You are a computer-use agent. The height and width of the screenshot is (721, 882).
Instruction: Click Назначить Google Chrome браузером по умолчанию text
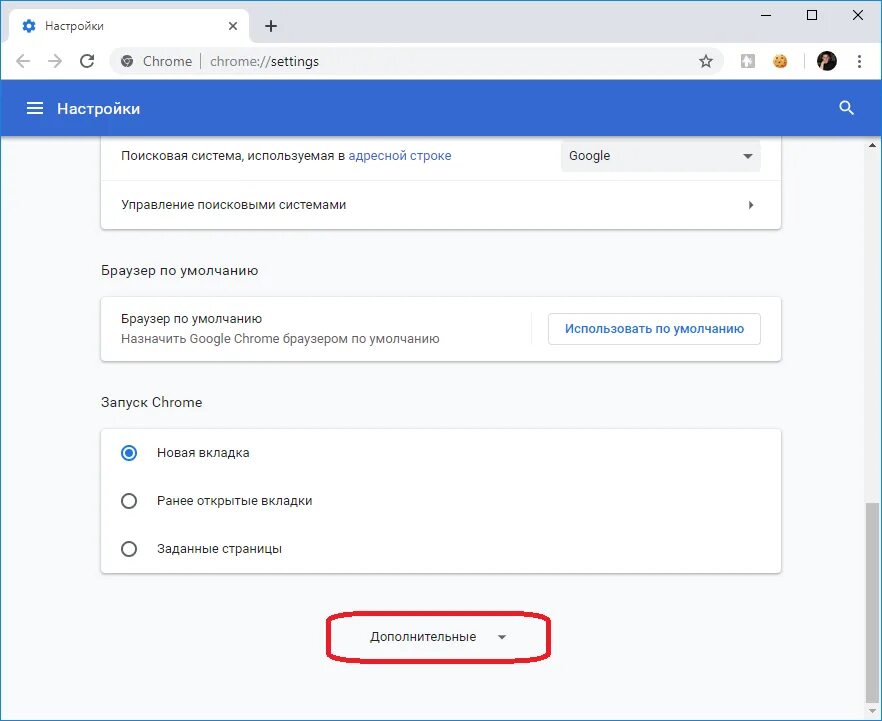280,339
